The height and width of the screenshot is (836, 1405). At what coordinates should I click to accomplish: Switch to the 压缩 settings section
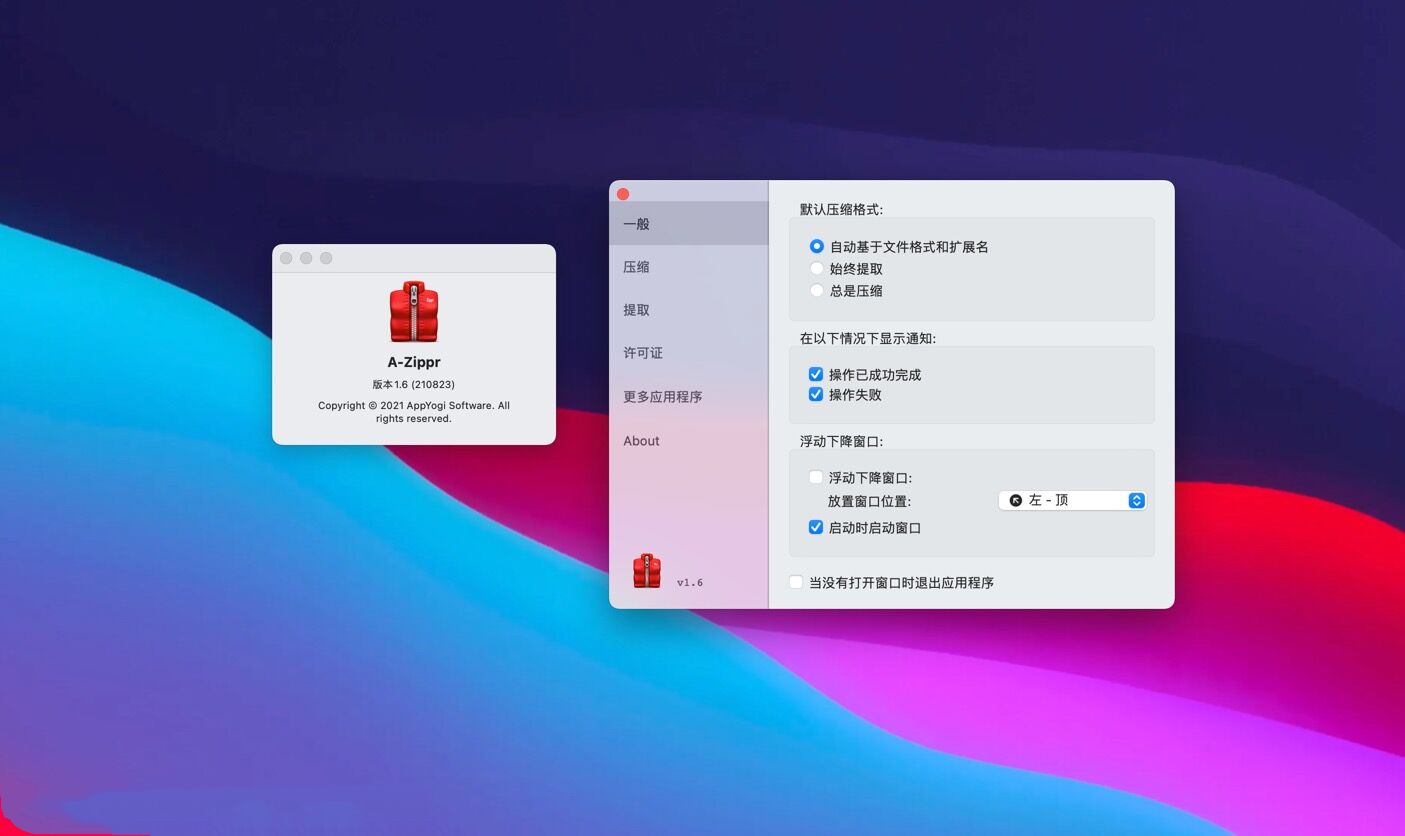[689, 267]
